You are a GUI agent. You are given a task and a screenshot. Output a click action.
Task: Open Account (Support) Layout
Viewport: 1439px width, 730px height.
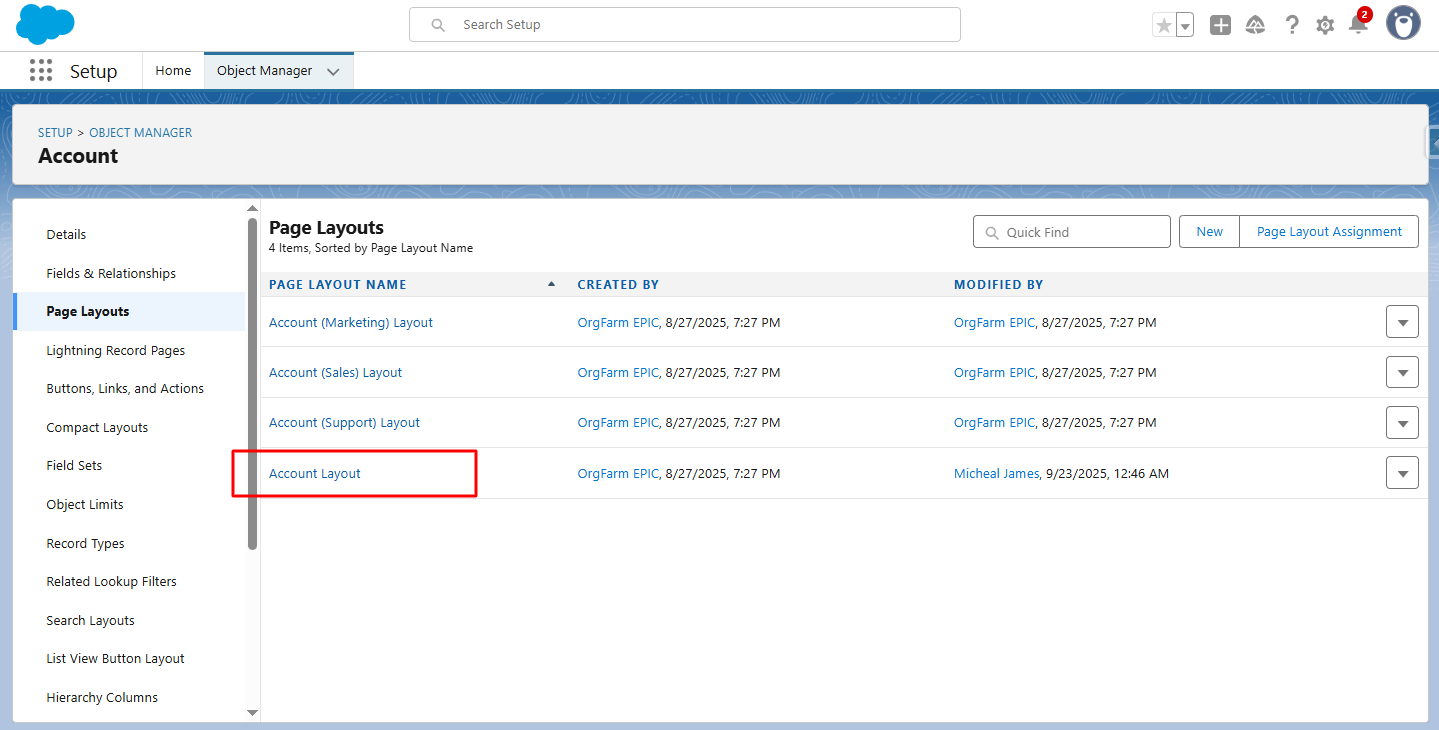(344, 423)
